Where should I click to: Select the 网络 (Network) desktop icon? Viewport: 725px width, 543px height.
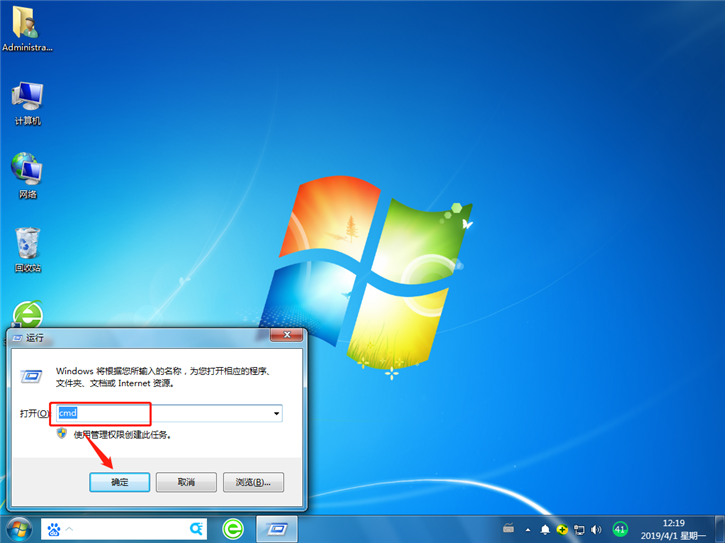[27, 171]
